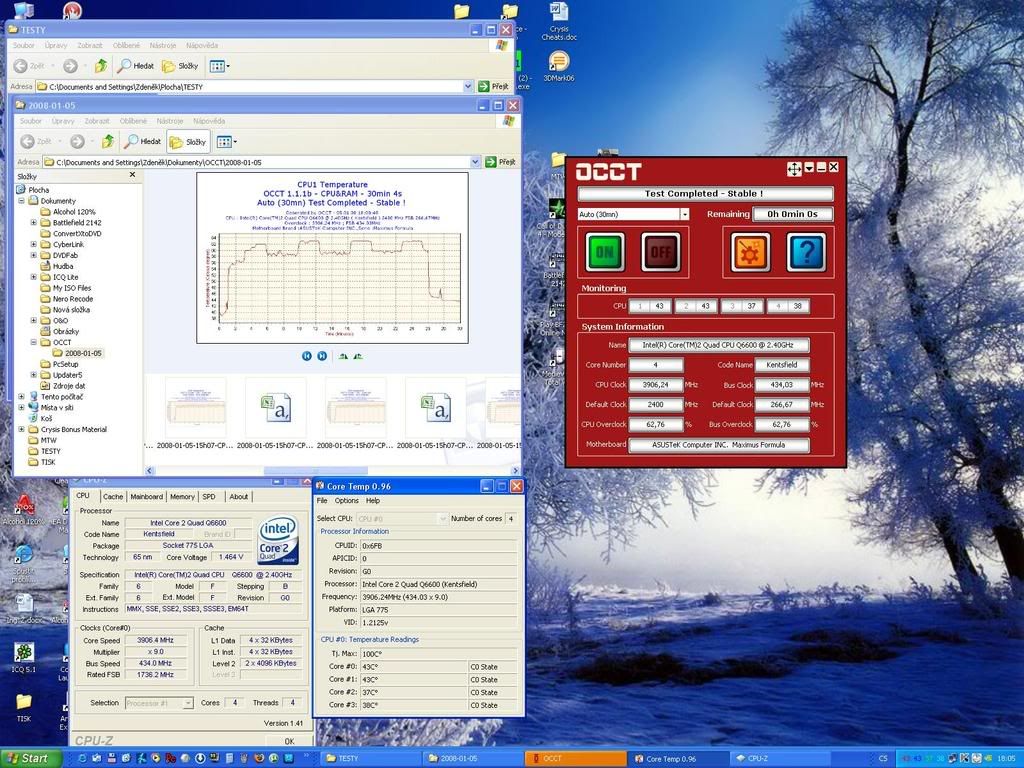Viewport: 1024px width, 768px height.
Task: Click the OCCT move-window crosshair icon
Action: (794, 168)
